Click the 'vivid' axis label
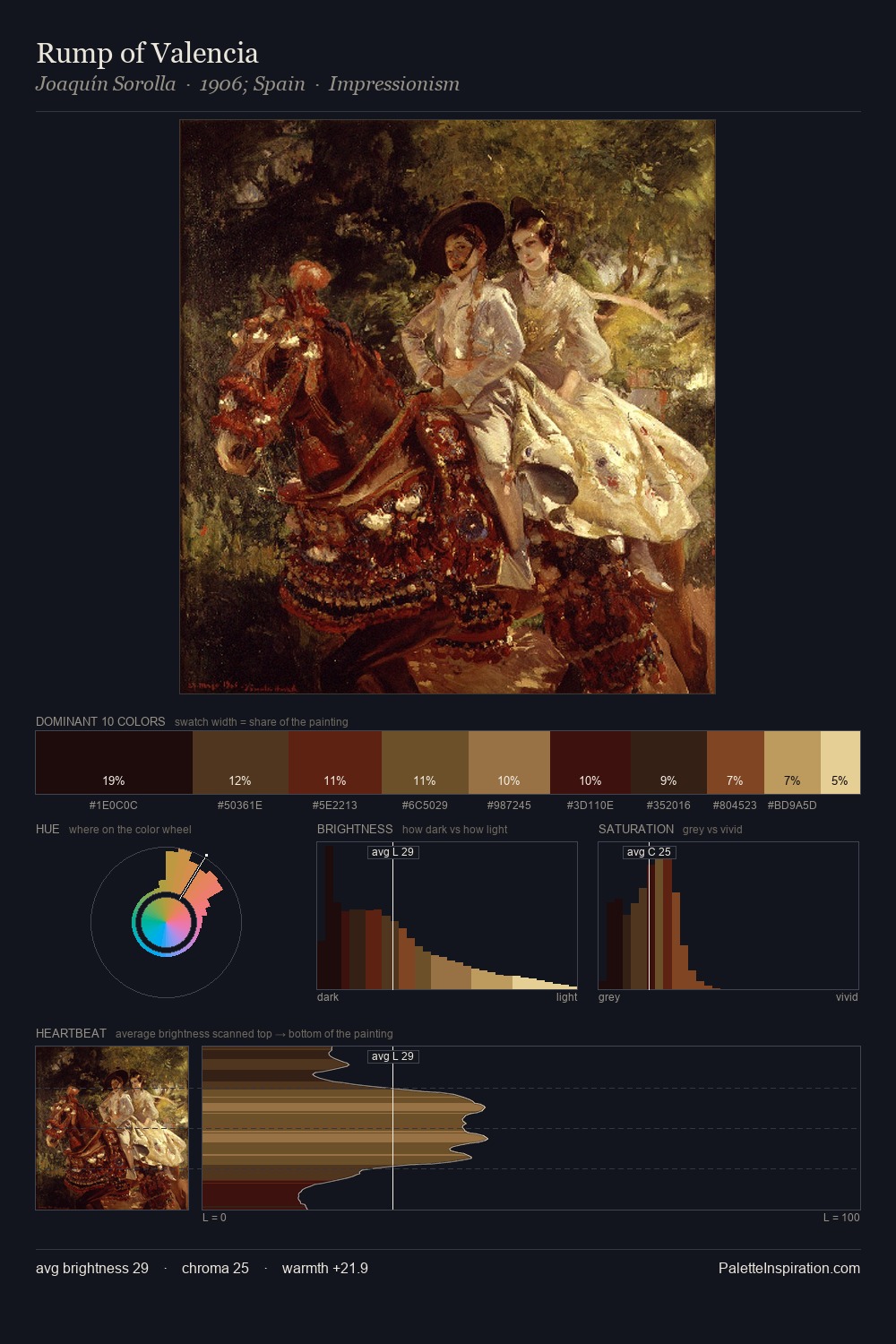This screenshot has height=1344, width=896. point(847,997)
